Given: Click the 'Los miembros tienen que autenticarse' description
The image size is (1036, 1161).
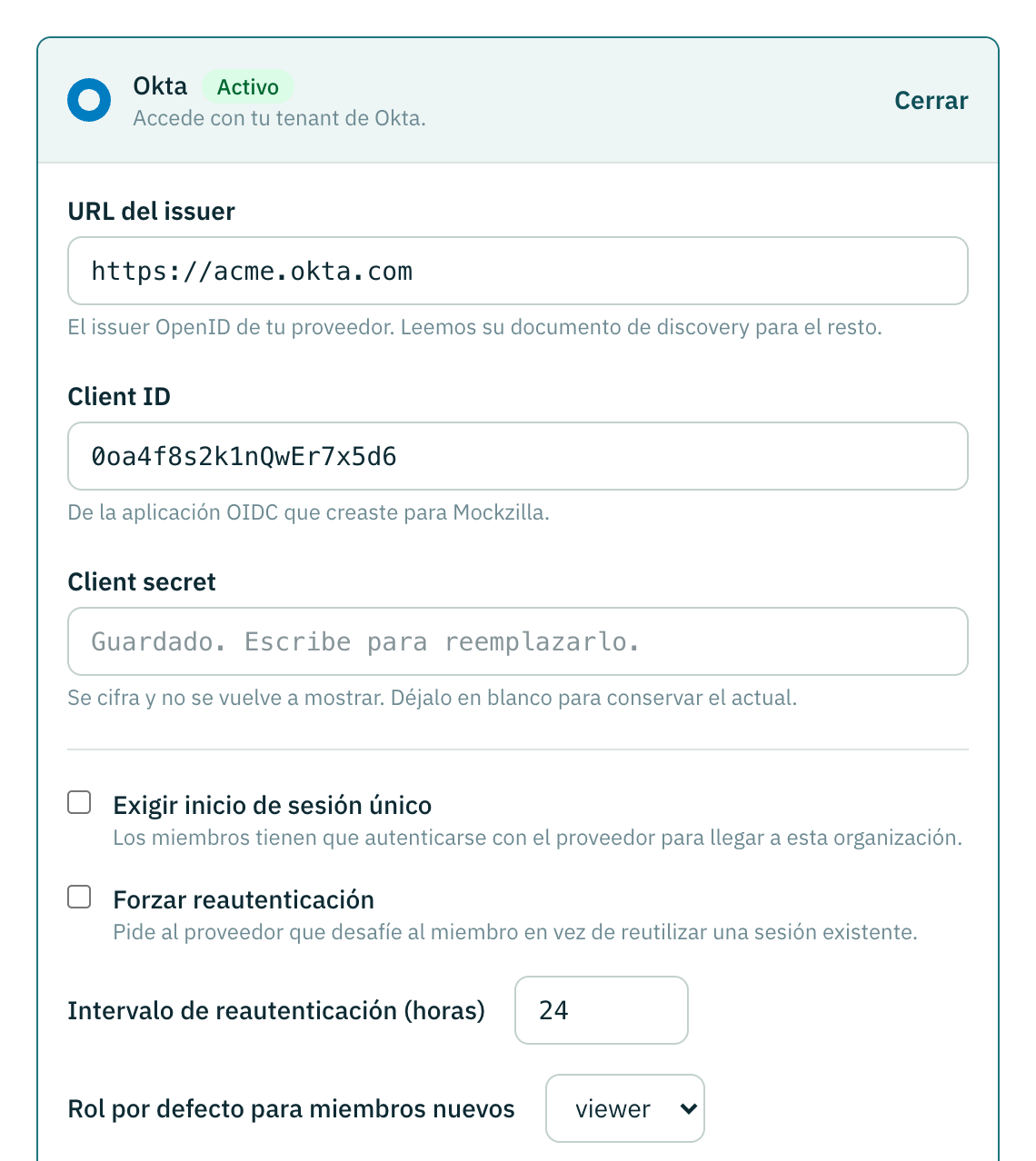Looking at the screenshot, I should 538,838.
